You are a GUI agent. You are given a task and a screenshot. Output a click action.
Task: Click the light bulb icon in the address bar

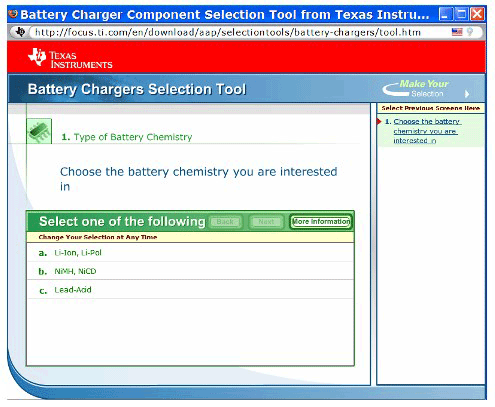[470, 32]
